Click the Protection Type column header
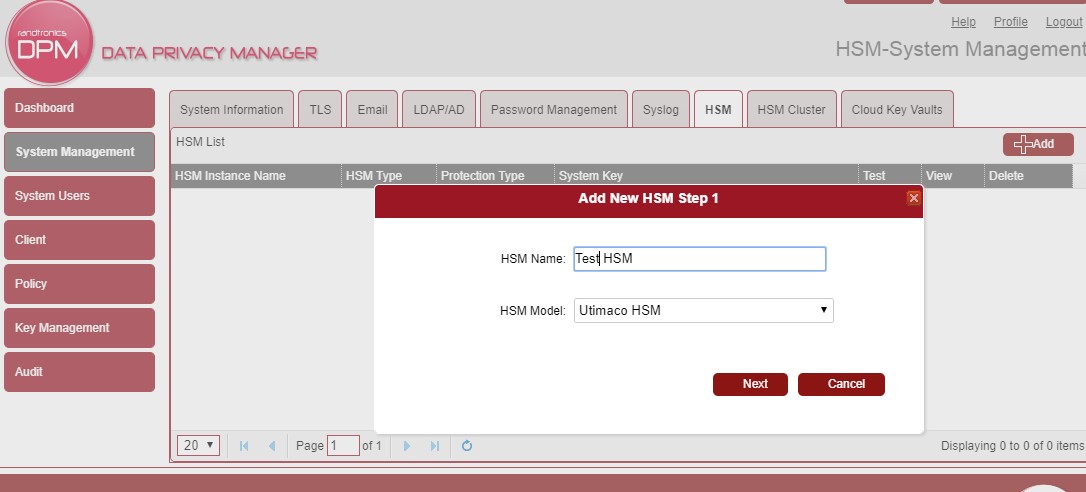 (x=495, y=176)
